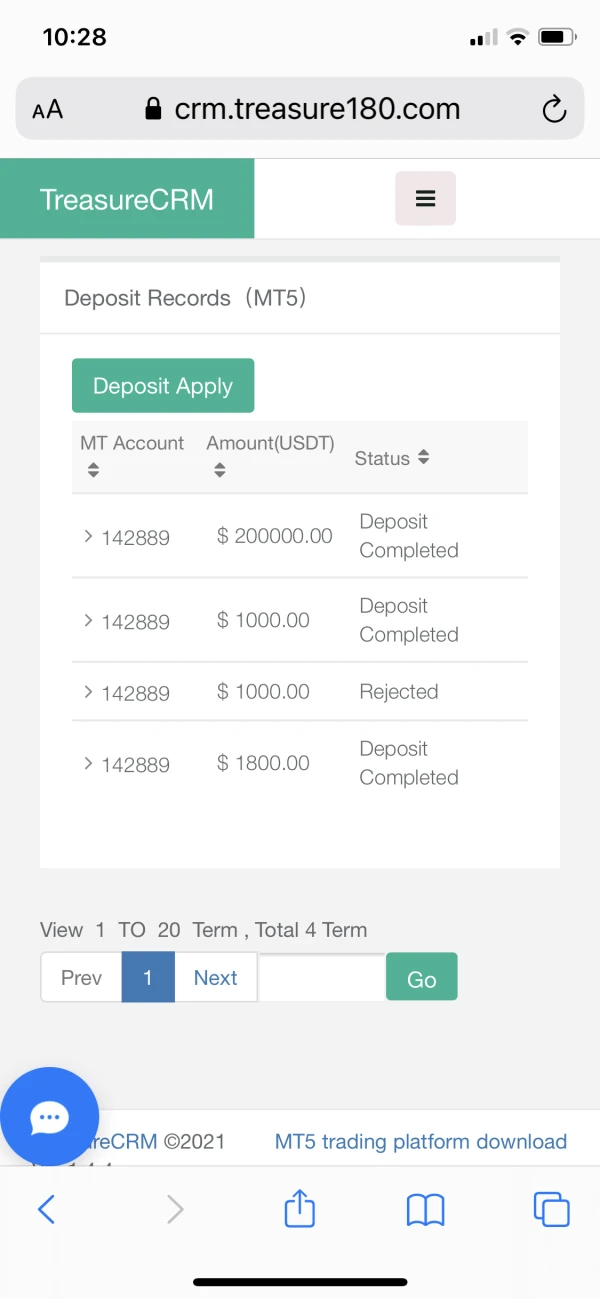Tap the Safari share icon
This screenshot has width=600, height=1299.
click(x=299, y=1210)
